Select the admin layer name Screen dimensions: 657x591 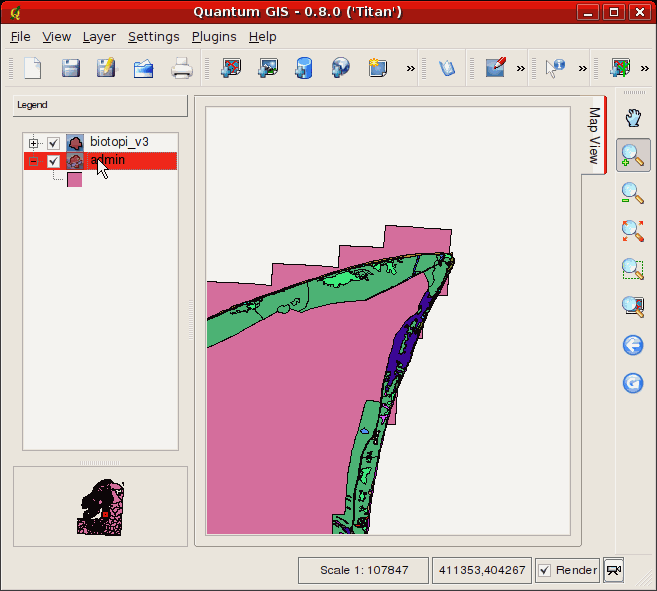pyautogui.click(x=108, y=160)
